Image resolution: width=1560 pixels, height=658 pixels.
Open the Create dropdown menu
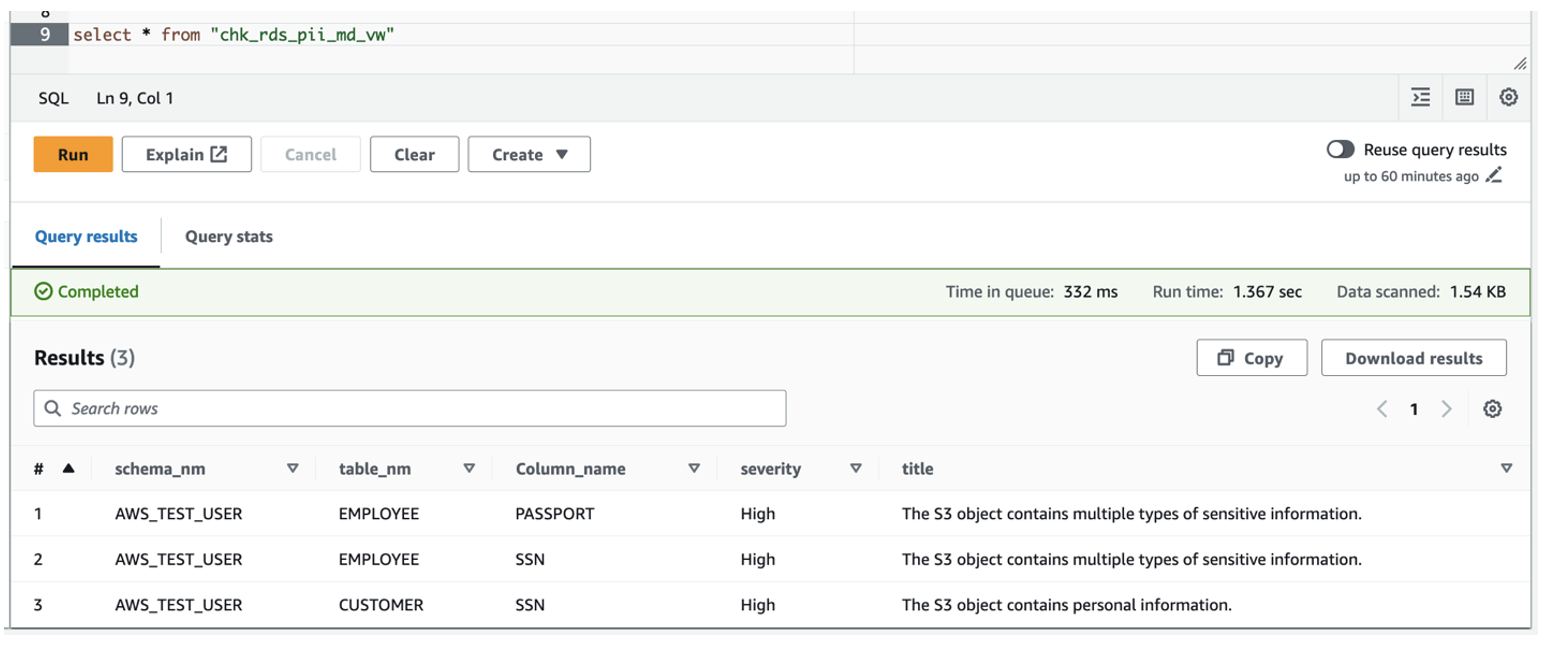529,155
